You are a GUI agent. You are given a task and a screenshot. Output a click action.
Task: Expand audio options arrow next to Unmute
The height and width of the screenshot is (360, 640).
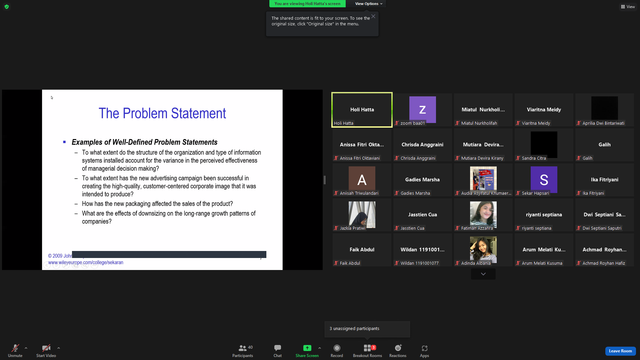[26, 348]
